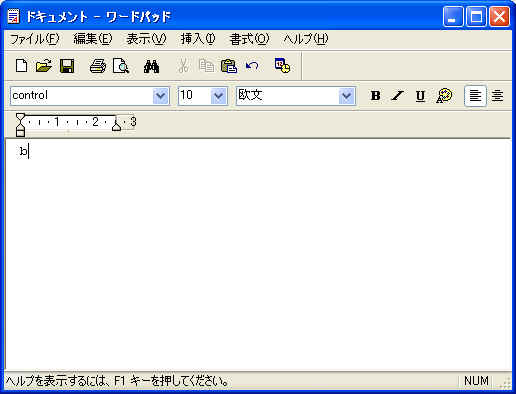Open the font color palette button
Image resolution: width=516 pixels, height=394 pixels.
point(444,96)
